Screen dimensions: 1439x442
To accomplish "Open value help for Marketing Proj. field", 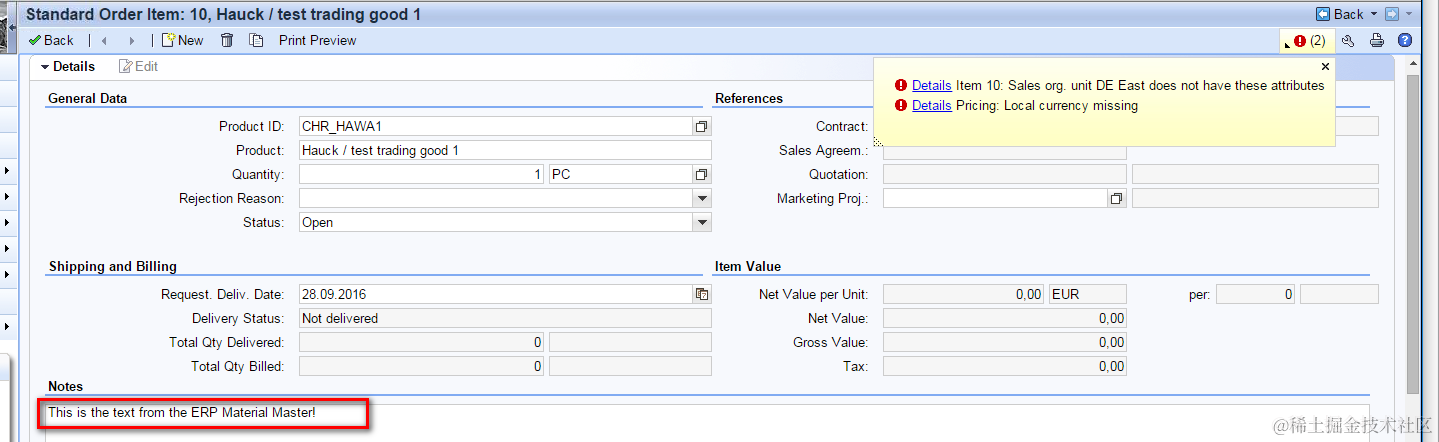I will (x=1116, y=199).
